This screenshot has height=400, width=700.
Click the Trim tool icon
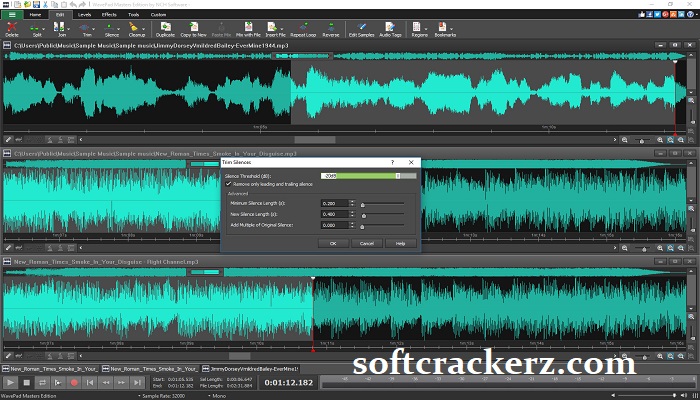pos(85,28)
